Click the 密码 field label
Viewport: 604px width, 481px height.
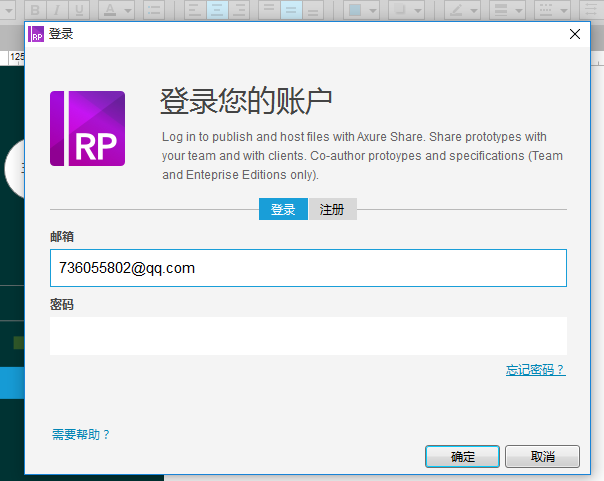click(62, 305)
